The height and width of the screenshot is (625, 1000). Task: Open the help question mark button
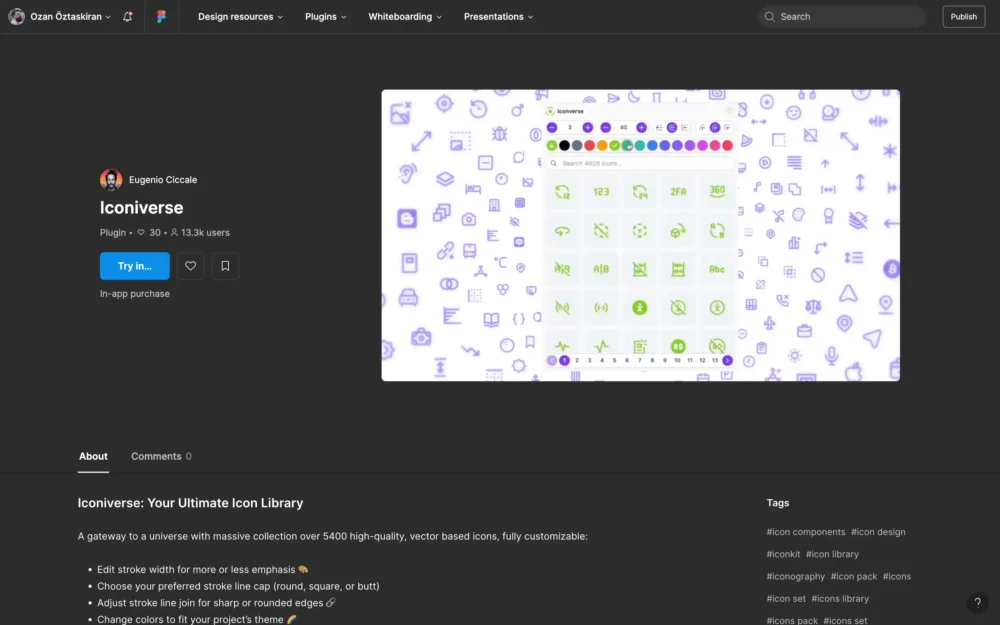tap(977, 602)
